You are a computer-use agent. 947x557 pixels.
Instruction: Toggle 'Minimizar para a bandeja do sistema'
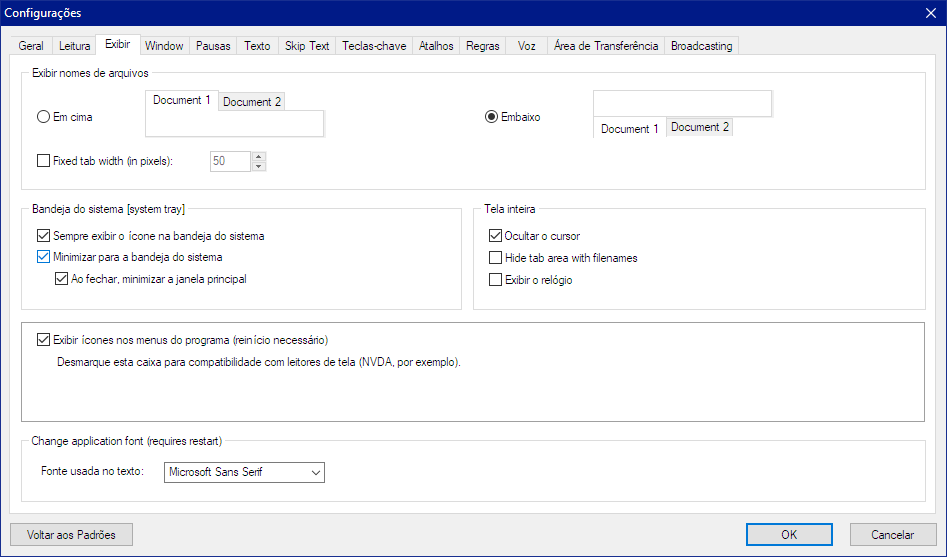43,257
